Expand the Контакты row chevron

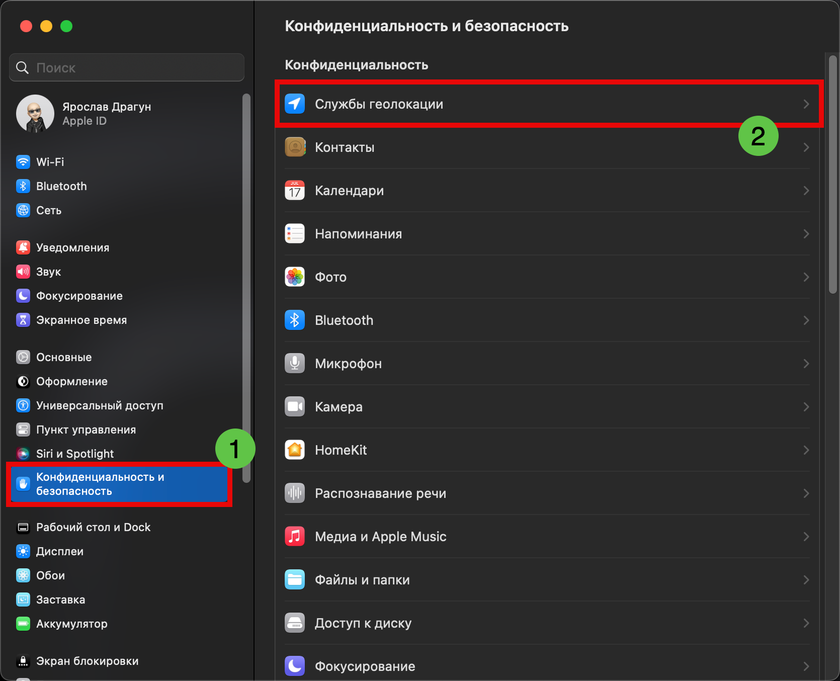pos(806,147)
